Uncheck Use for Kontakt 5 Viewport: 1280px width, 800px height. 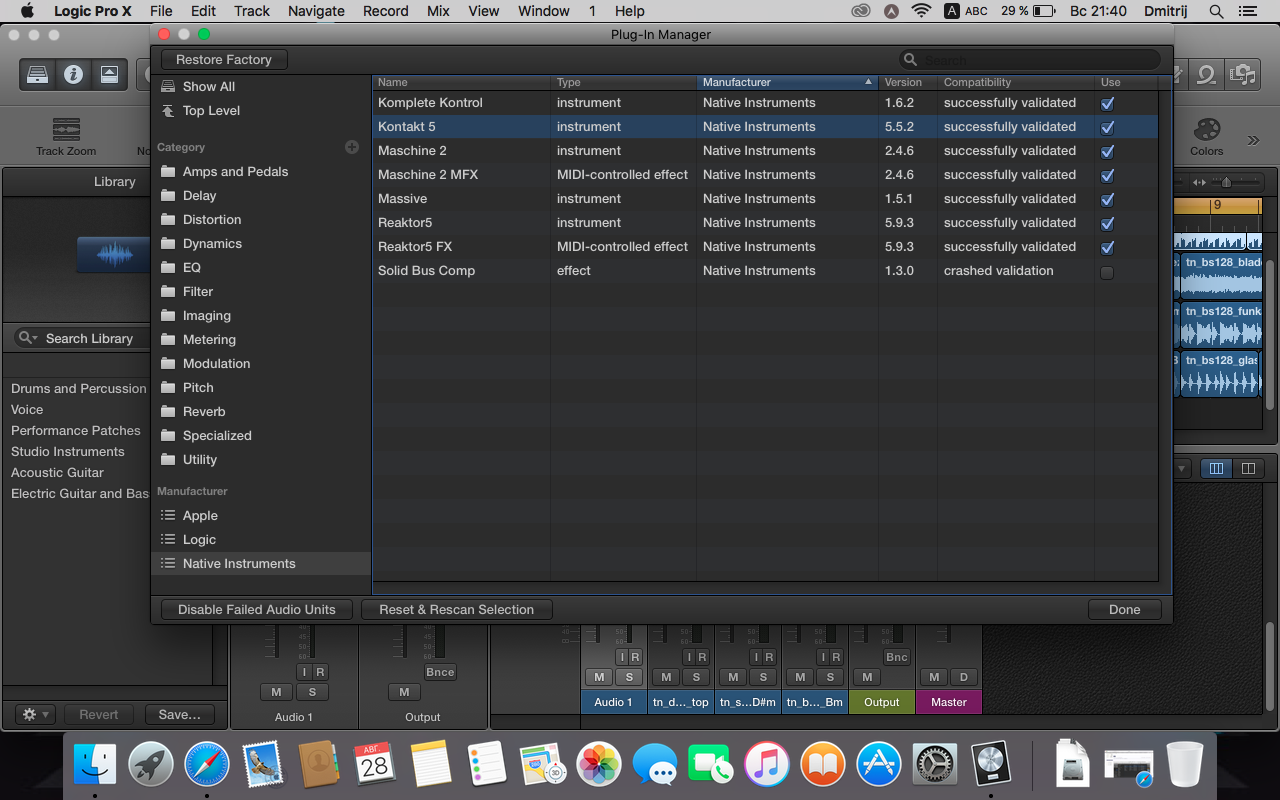1107,127
